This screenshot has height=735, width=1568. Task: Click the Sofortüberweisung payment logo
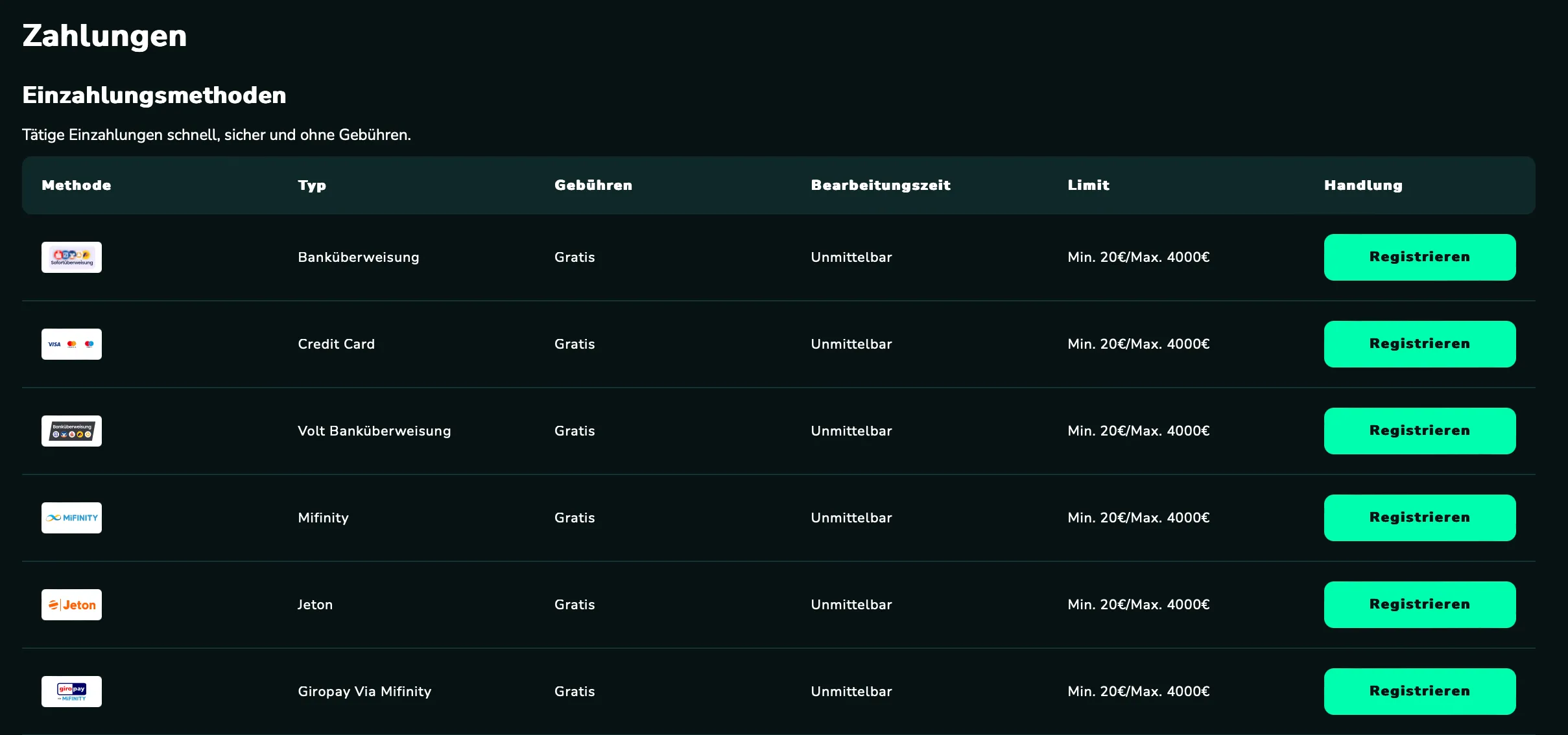(71, 257)
